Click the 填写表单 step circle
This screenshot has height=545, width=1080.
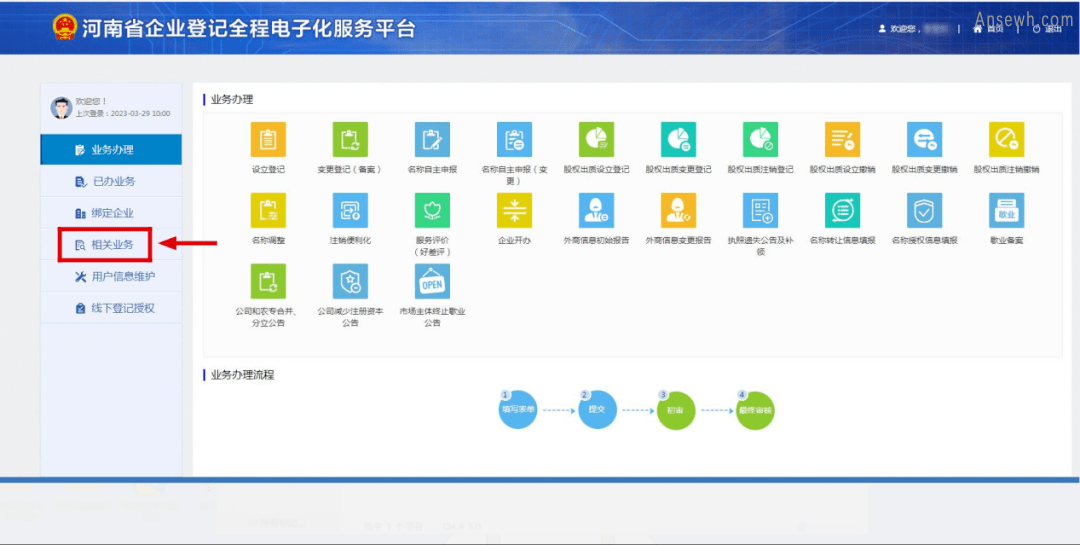click(x=518, y=410)
